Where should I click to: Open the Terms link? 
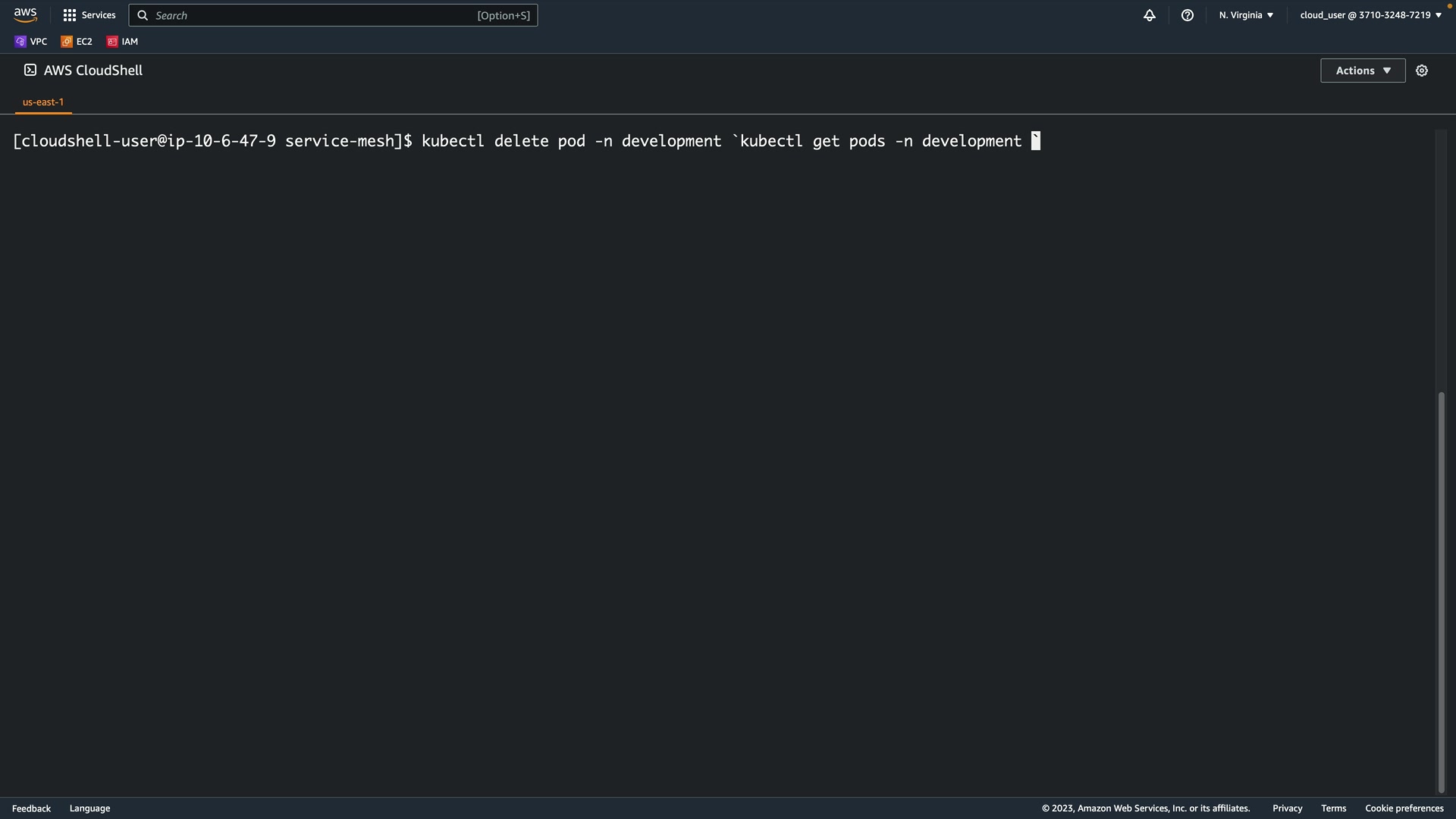click(1333, 808)
